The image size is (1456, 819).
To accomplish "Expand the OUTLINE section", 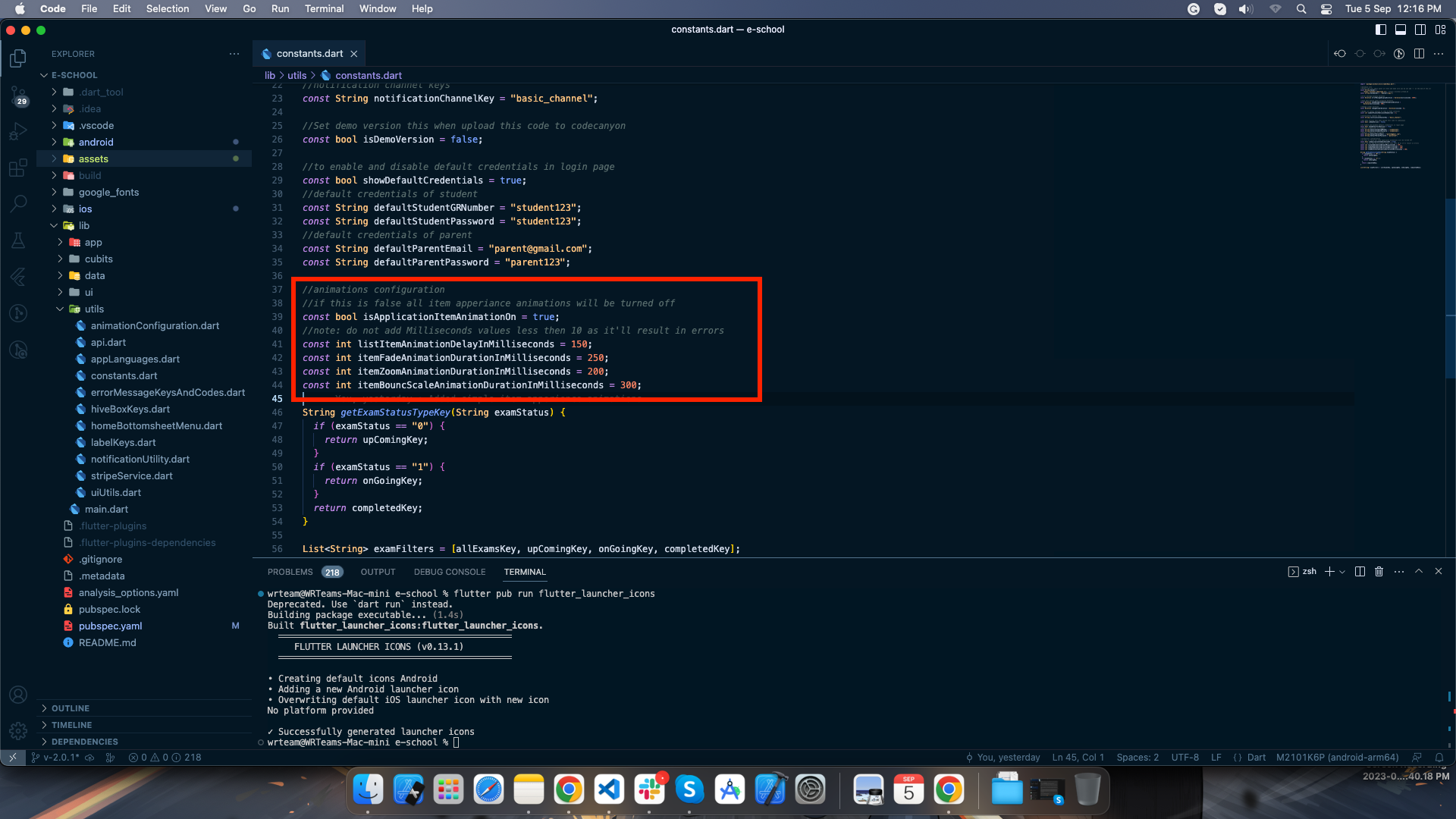I will tap(71, 708).
